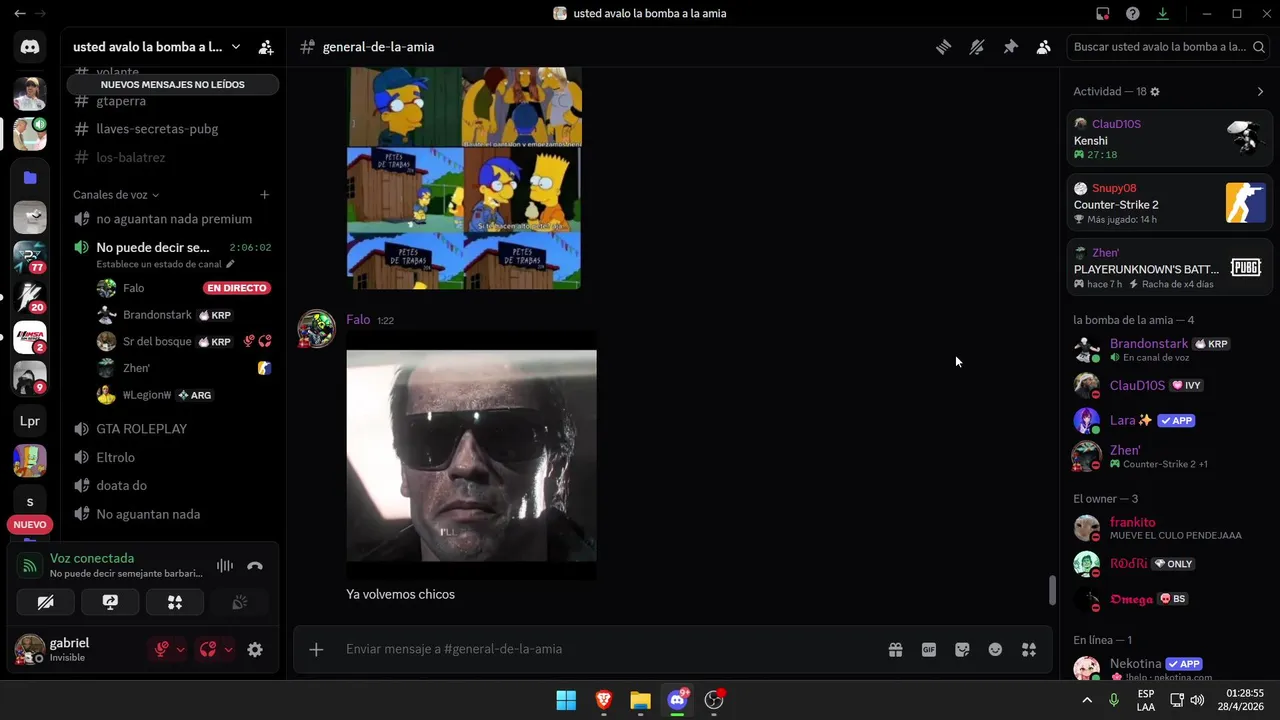
Task: Click the search field 'Buscar usted avalo'
Action: click(1168, 47)
